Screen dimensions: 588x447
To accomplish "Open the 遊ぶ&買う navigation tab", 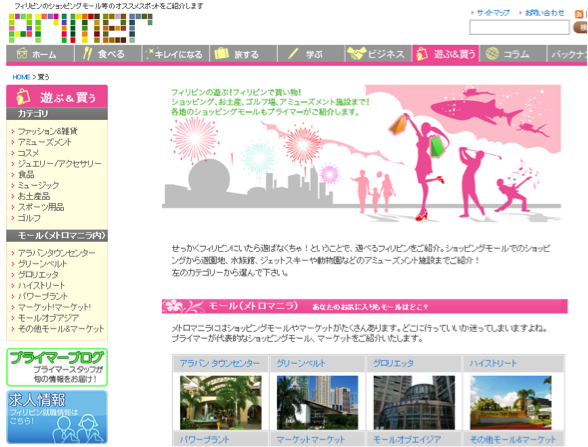I will click(445, 54).
